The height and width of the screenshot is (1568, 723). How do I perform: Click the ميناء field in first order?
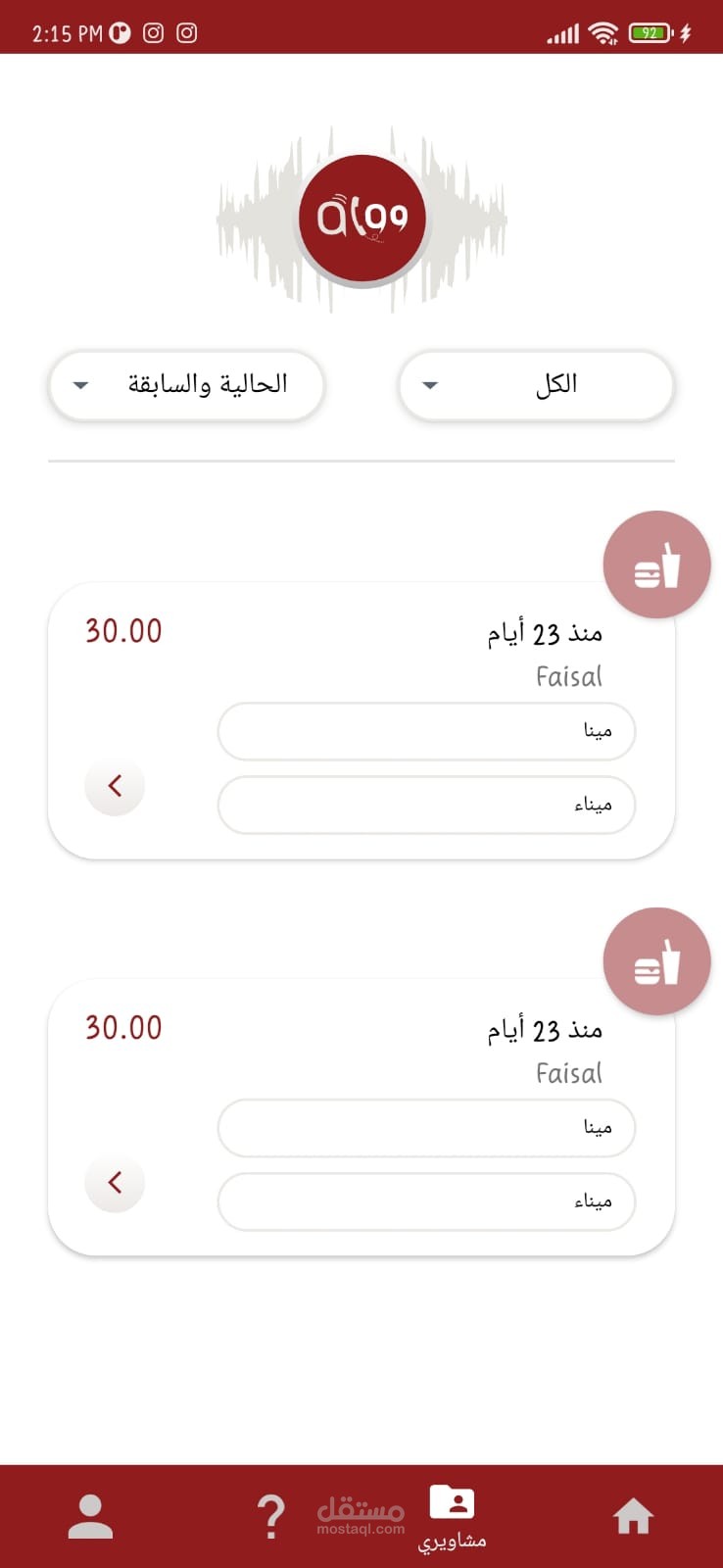pos(426,805)
